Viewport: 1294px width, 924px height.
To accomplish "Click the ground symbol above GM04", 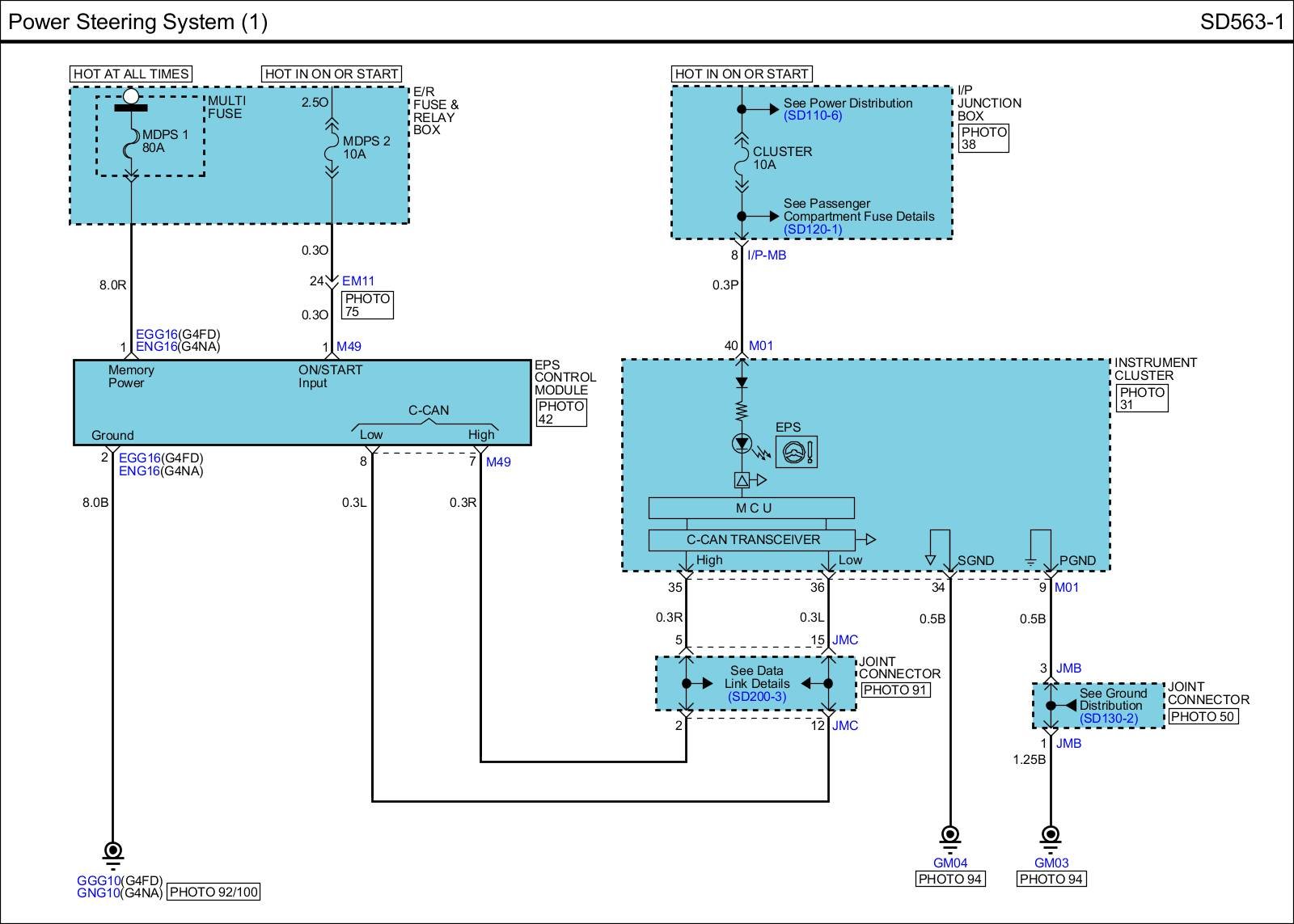I will pyautogui.click(x=950, y=835).
